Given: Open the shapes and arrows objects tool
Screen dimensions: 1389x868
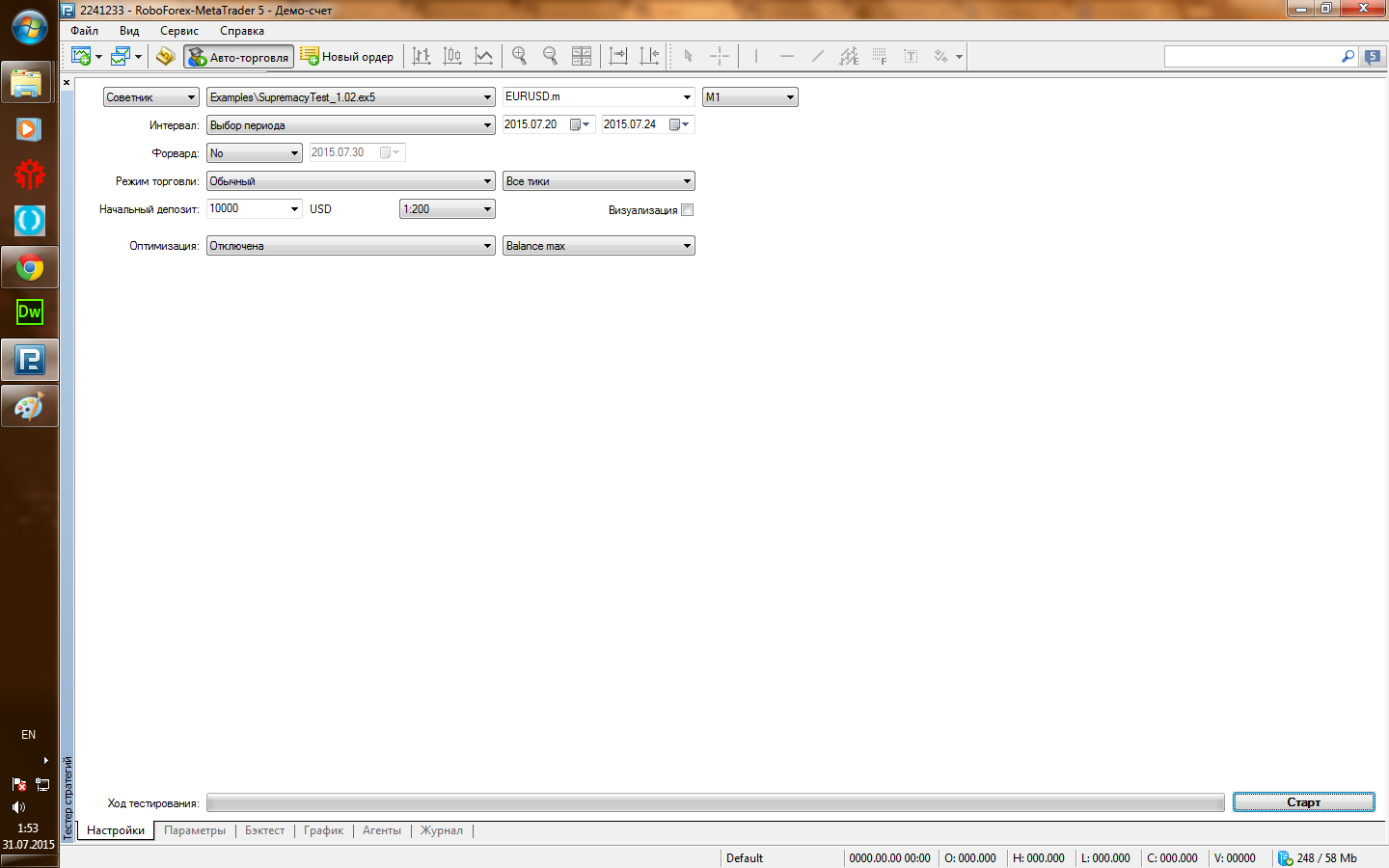Looking at the screenshot, I should point(942,57).
